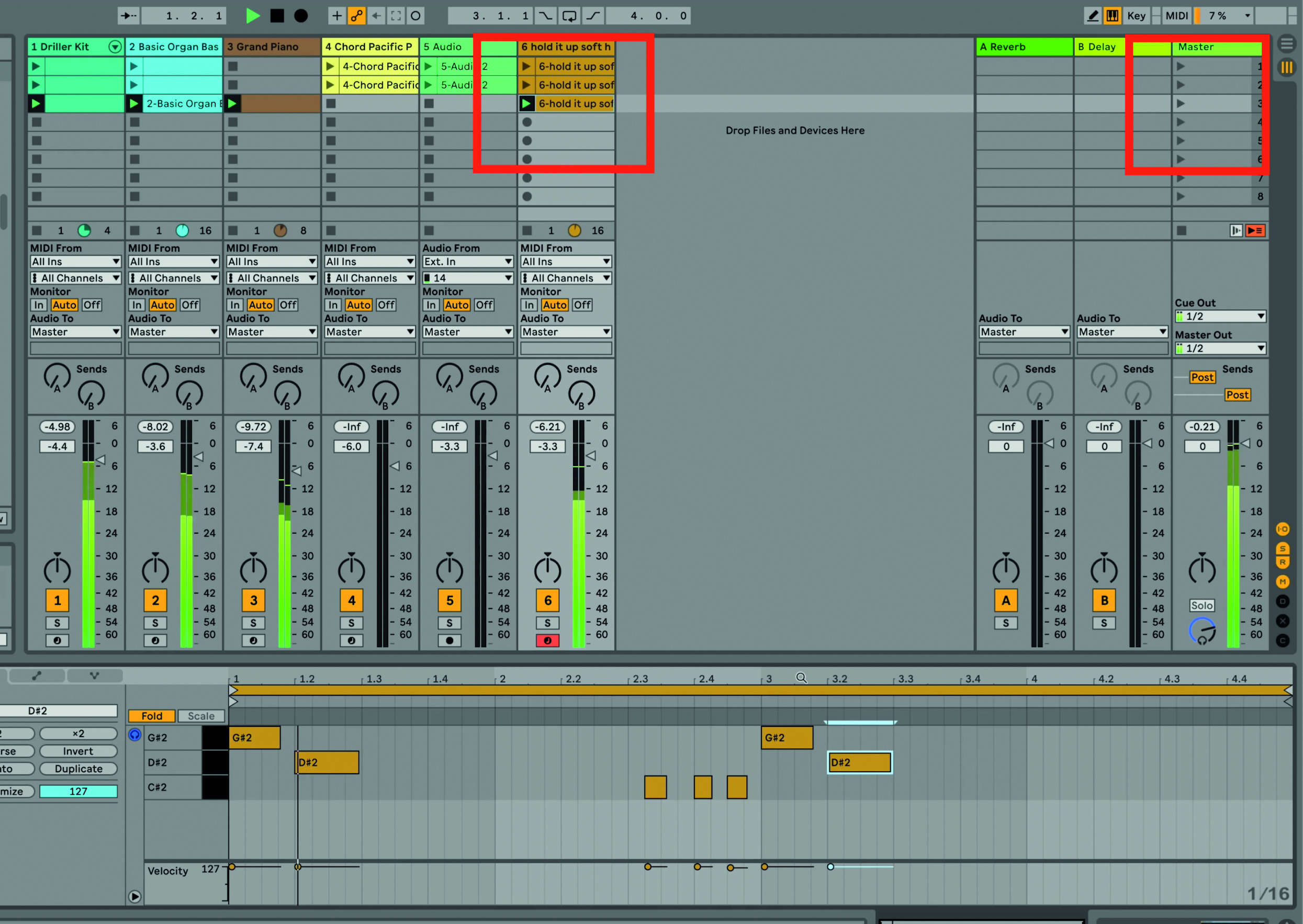This screenshot has height=924, width=1303.
Task: Toggle Driller Kit track activator 1
Action: (57, 600)
